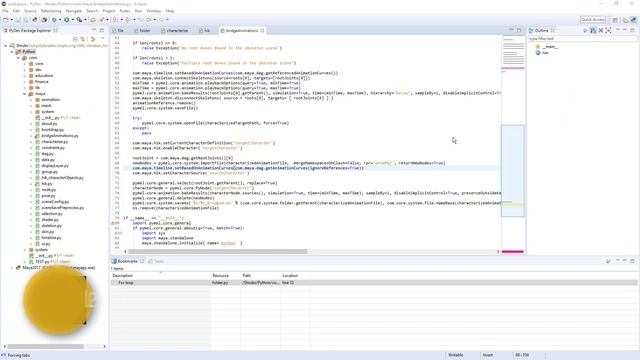Maximize the editor area
This screenshot has height=360, width=640.
519,30
